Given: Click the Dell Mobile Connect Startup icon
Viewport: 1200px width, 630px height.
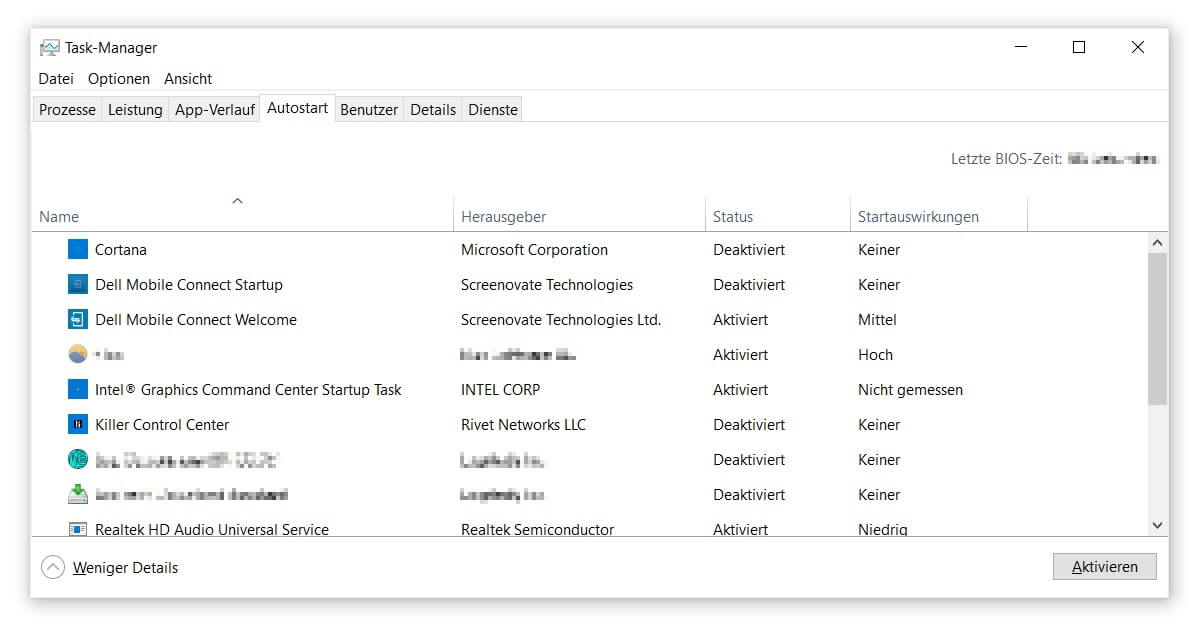Looking at the screenshot, I should click(x=78, y=284).
